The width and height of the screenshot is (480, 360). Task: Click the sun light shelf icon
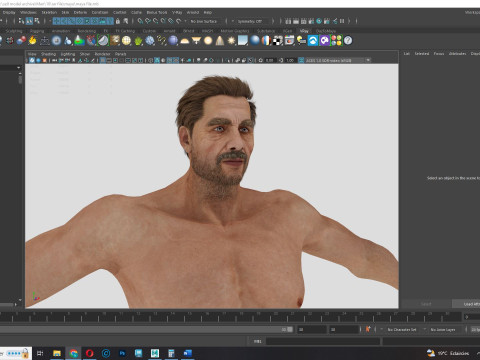pyautogui.click(x=231, y=41)
